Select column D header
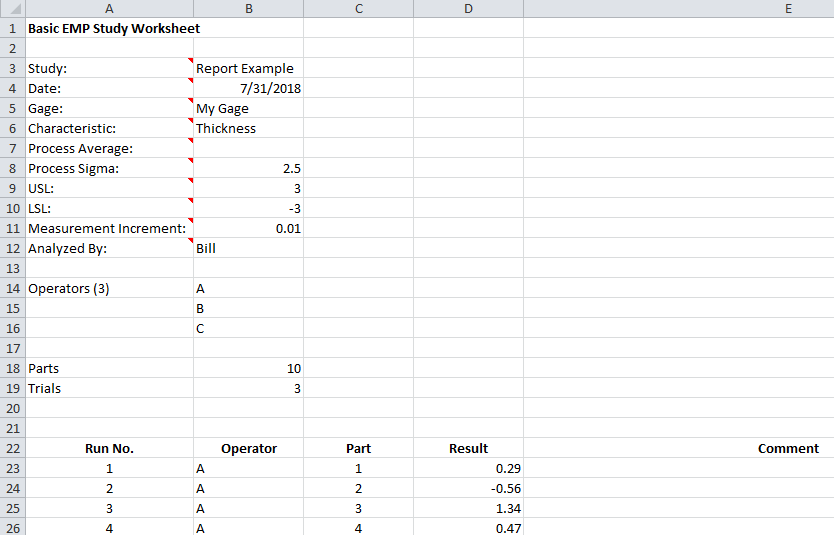Viewport: 834px width, 535px height. 469,9
